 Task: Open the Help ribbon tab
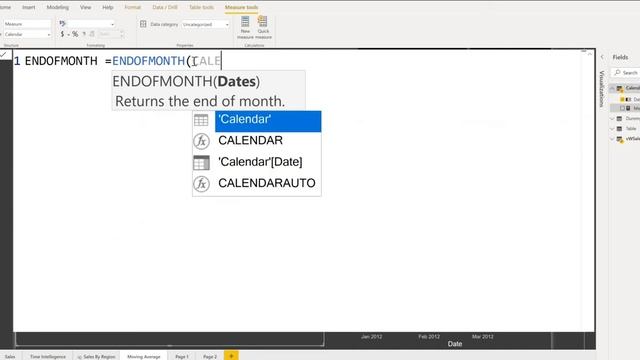[108, 7]
